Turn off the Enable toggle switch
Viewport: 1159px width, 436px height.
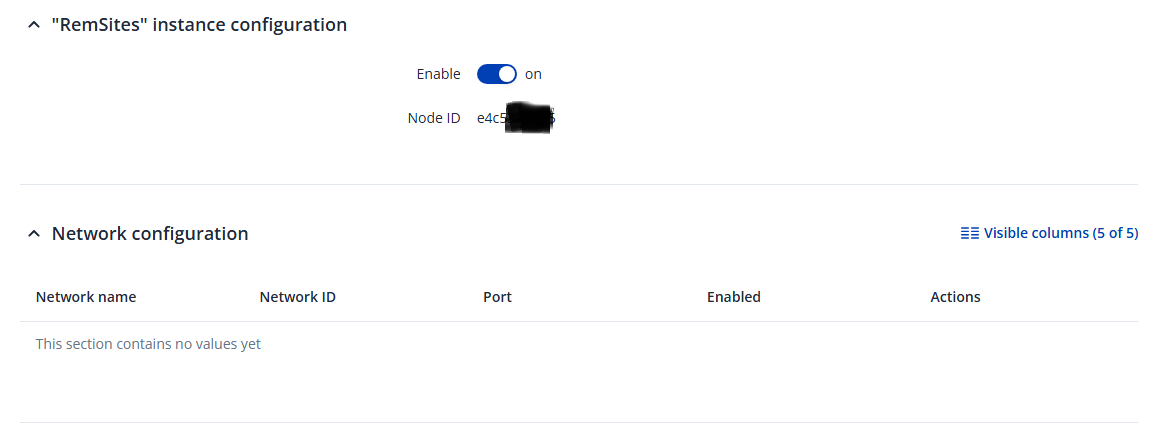coord(496,74)
